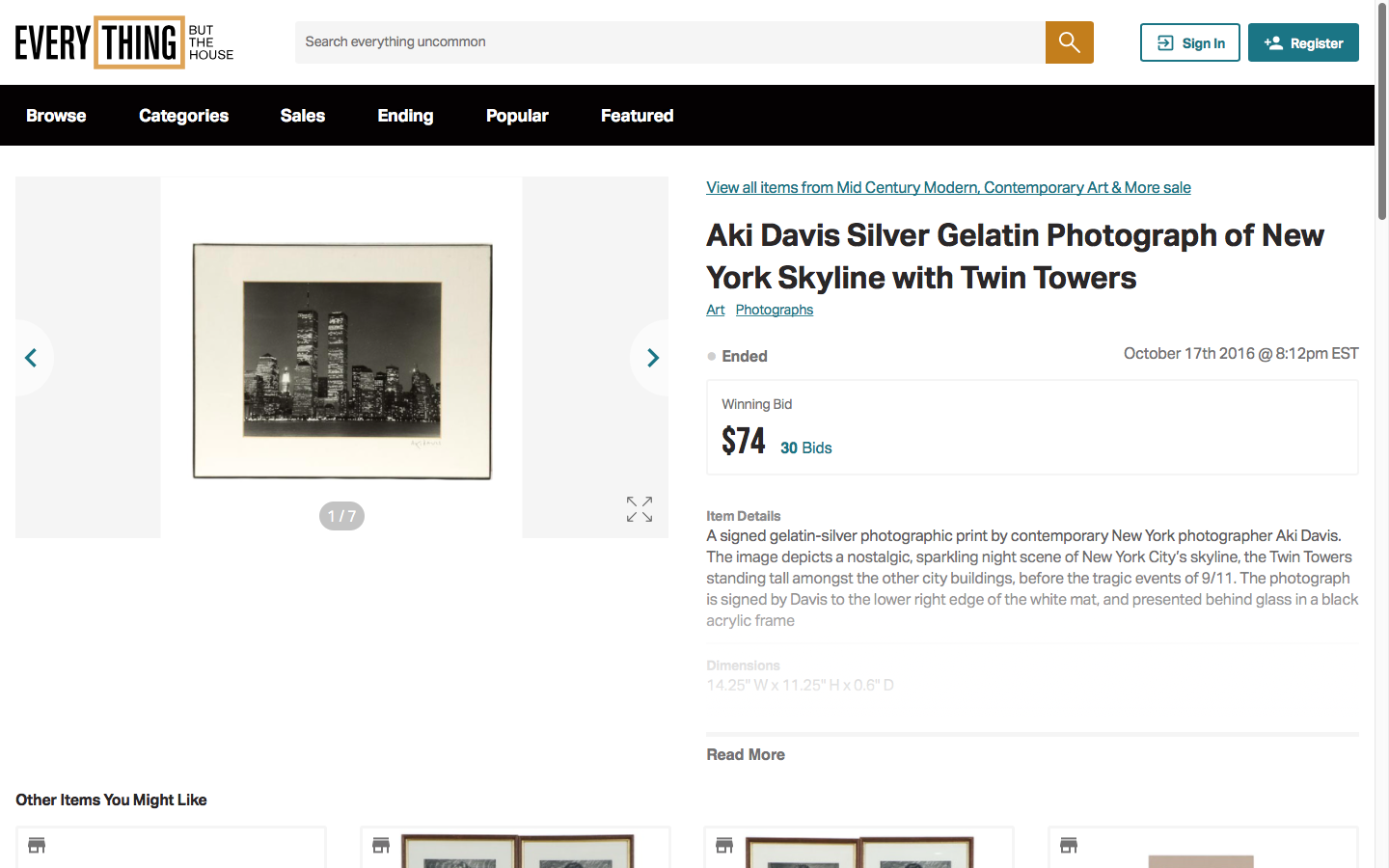Go to the next photo with the right arrow
The width and height of the screenshot is (1389, 868).
click(x=652, y=358)
